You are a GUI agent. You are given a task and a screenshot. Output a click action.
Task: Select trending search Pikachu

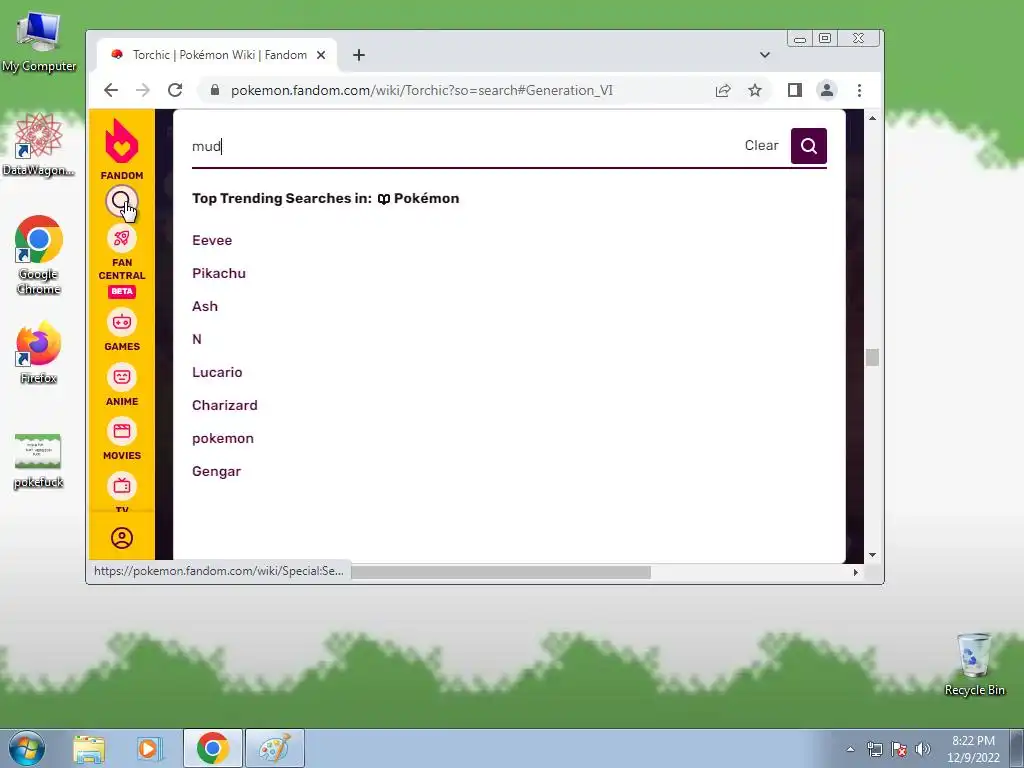pyautogui.click(x=219, y=273)
